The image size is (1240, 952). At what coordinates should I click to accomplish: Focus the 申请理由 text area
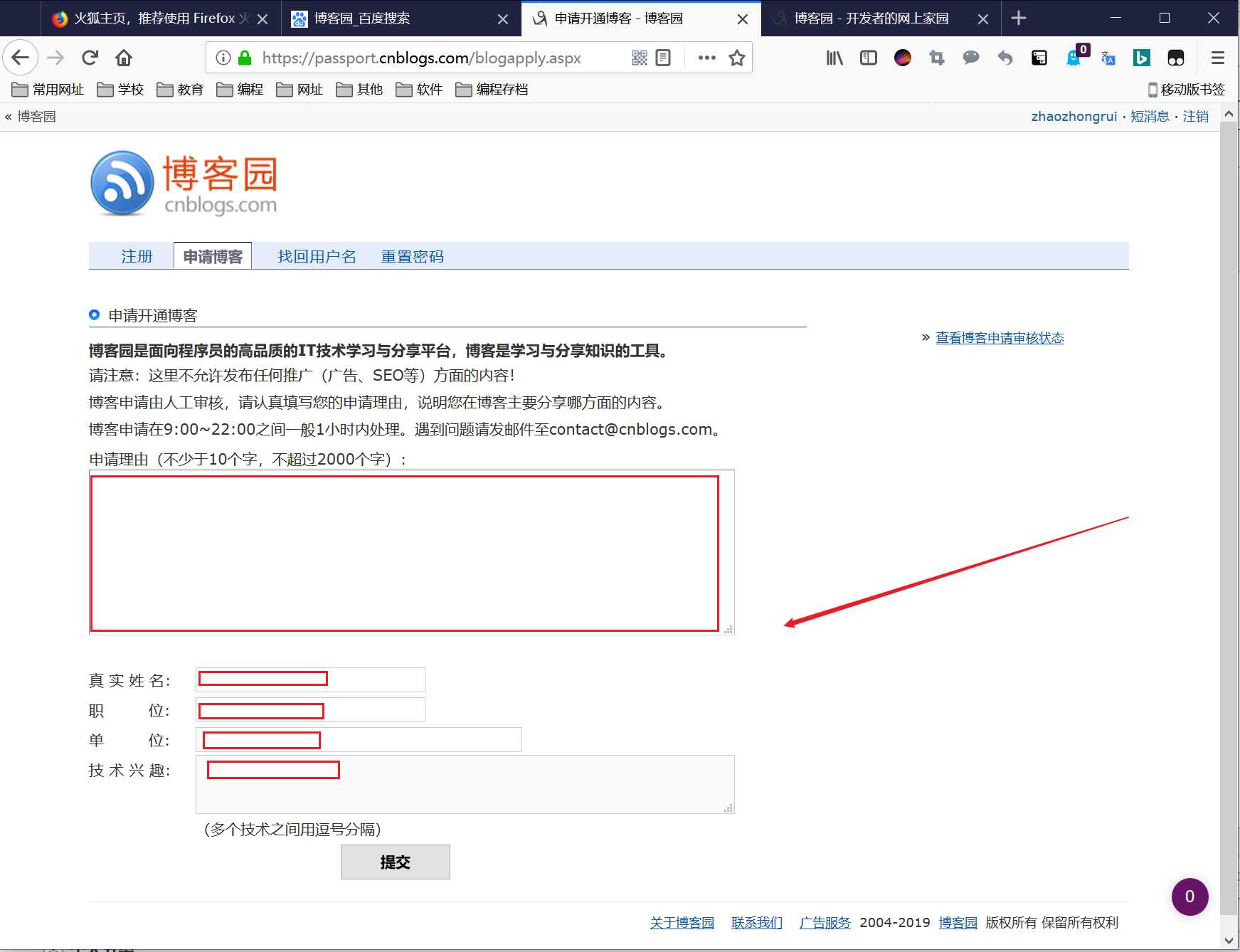click(x=412, y=552)
